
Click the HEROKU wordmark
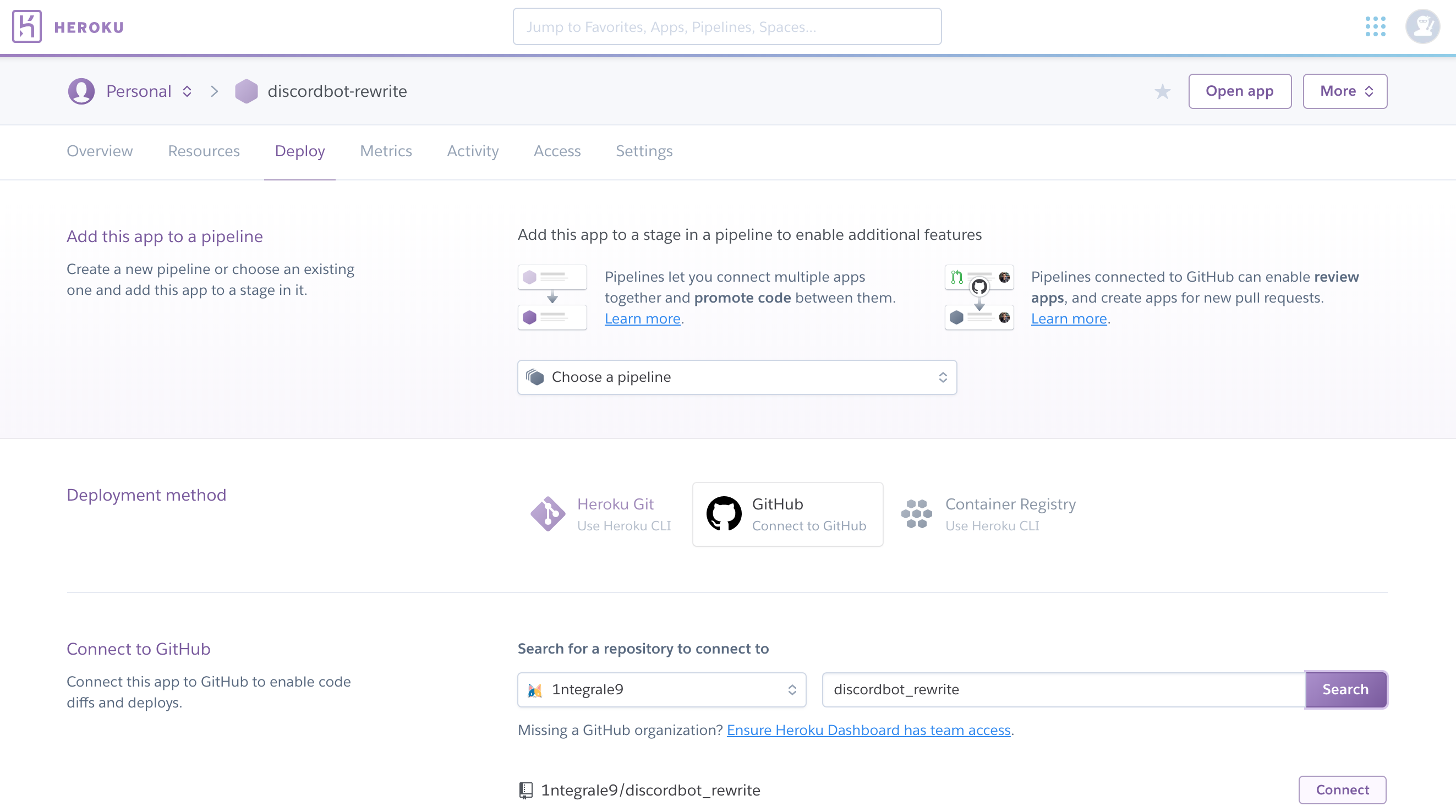click(x=89, y=27)
